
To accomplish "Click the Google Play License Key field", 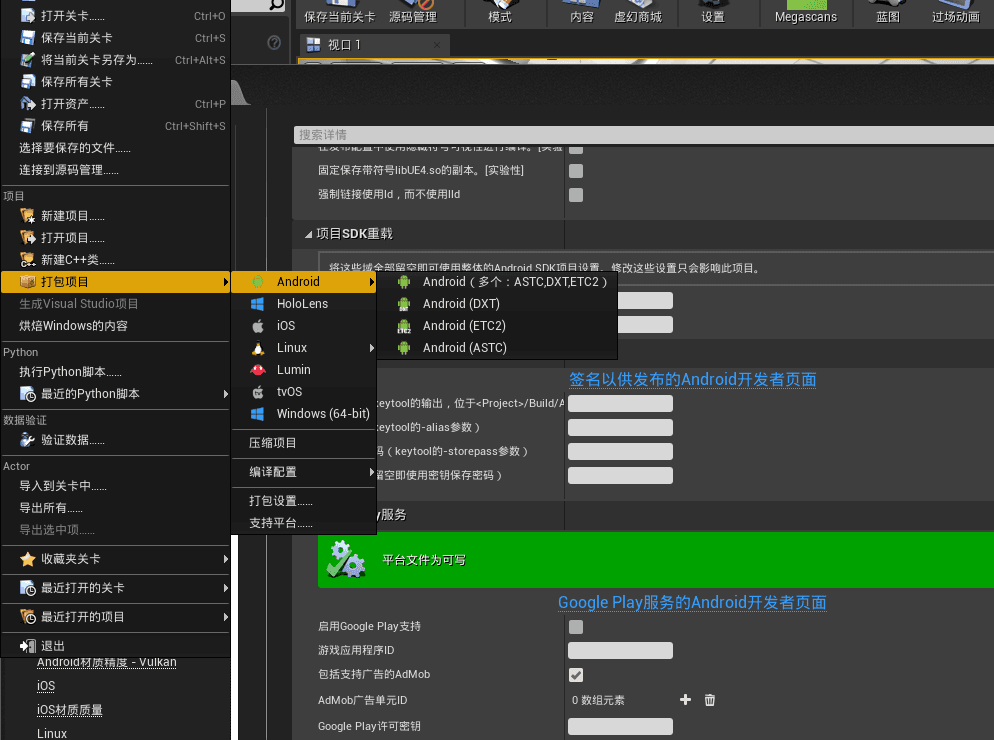I will point(620,727).
